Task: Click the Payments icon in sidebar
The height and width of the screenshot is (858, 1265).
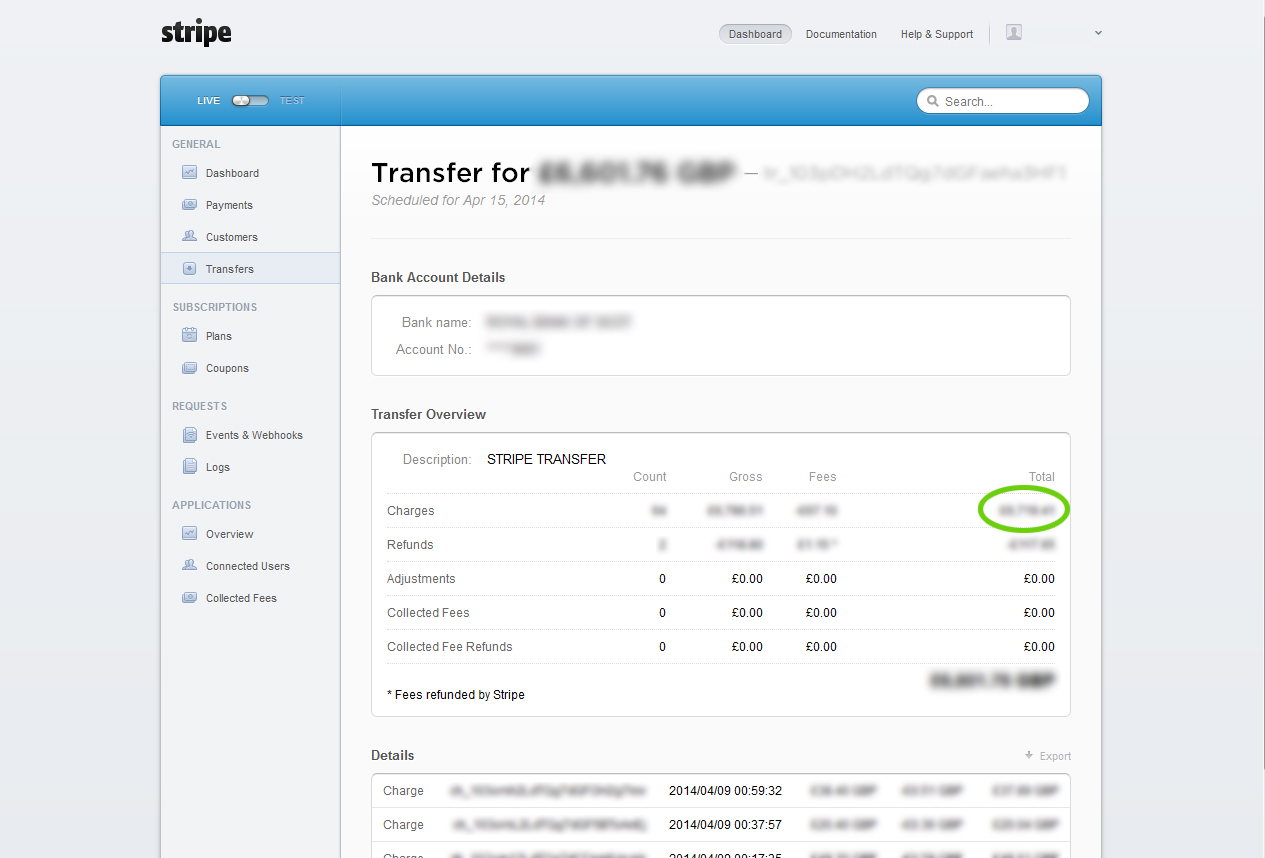Action: tap(189, 204)
